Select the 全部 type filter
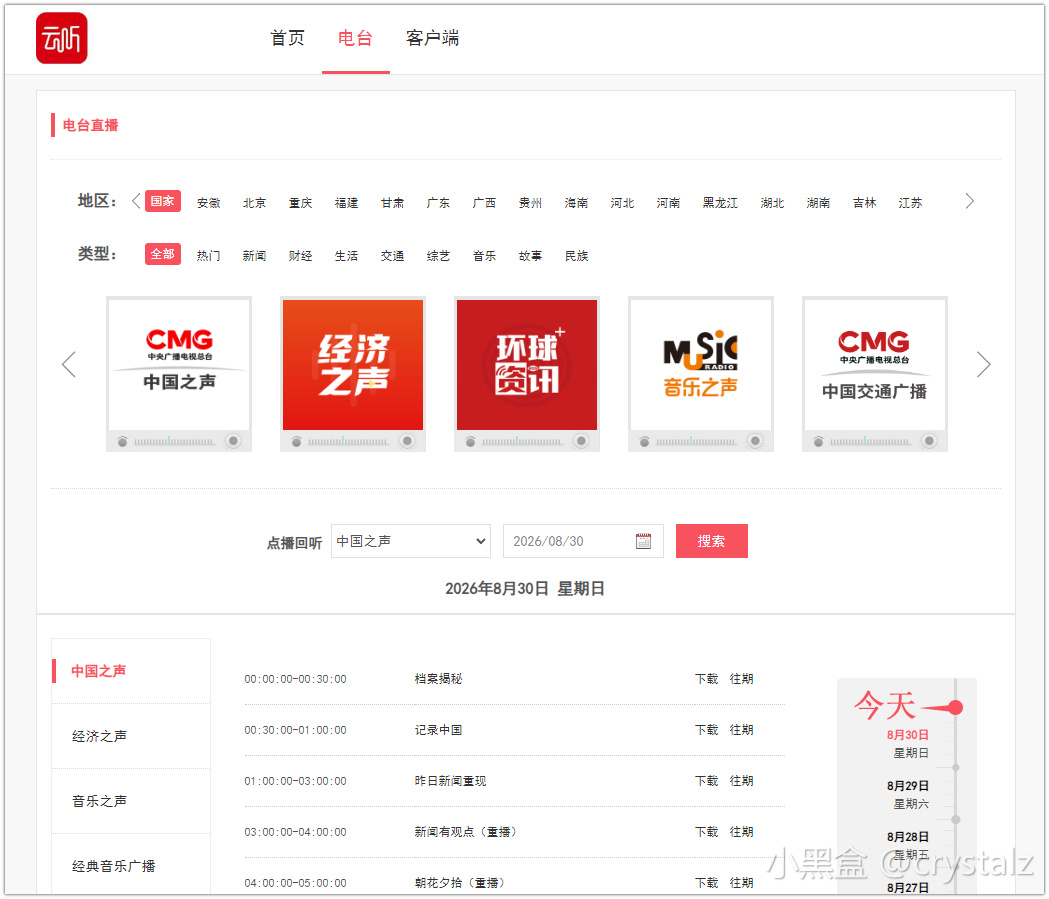Image resolution: width=1049 pixels, height=899 pixels. [x=163, y=254]
